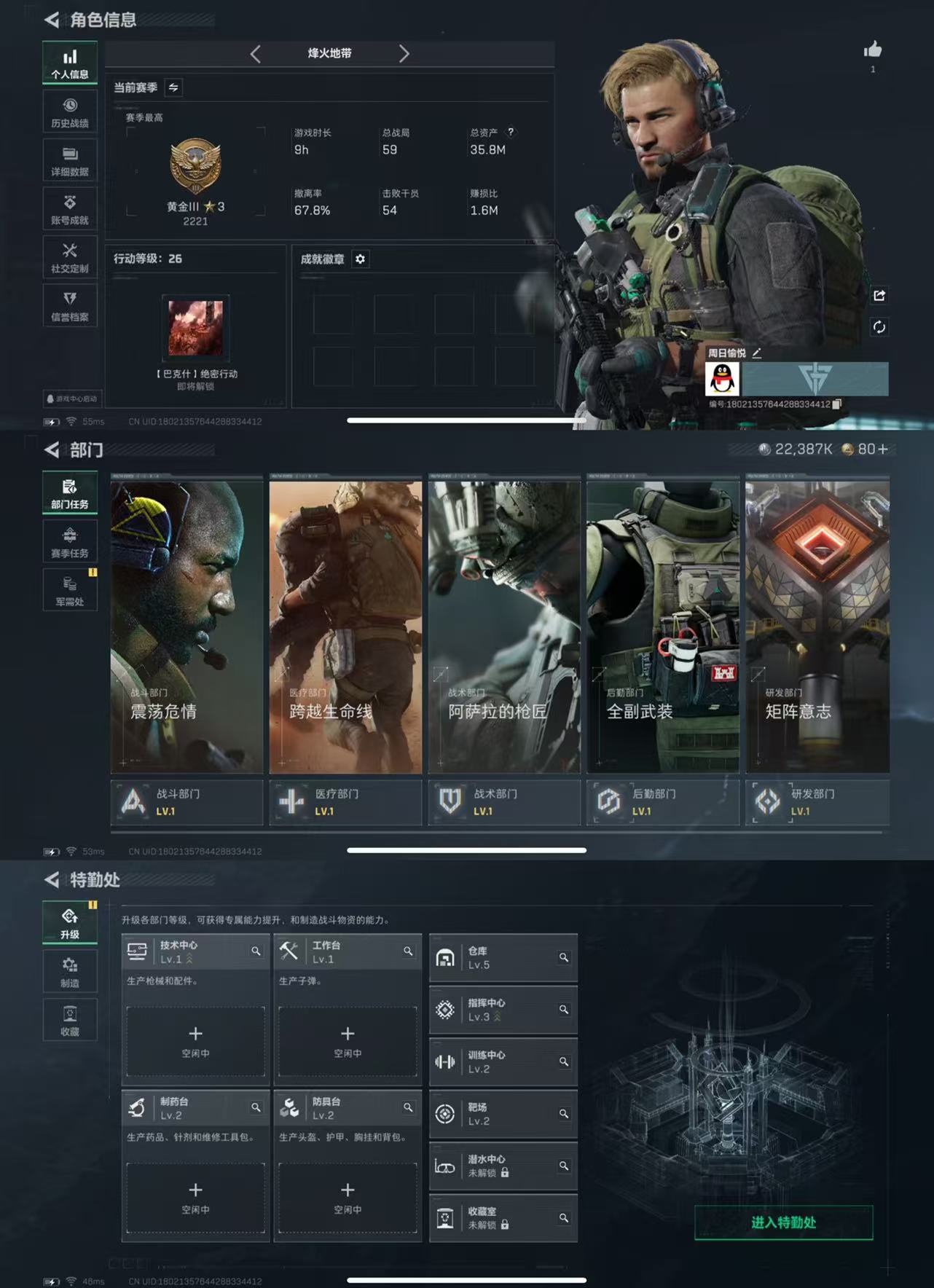The width and height of the screenshot is (934, 1288).
Task: Toggle the current season switch icon
Action: click(173, 87)
